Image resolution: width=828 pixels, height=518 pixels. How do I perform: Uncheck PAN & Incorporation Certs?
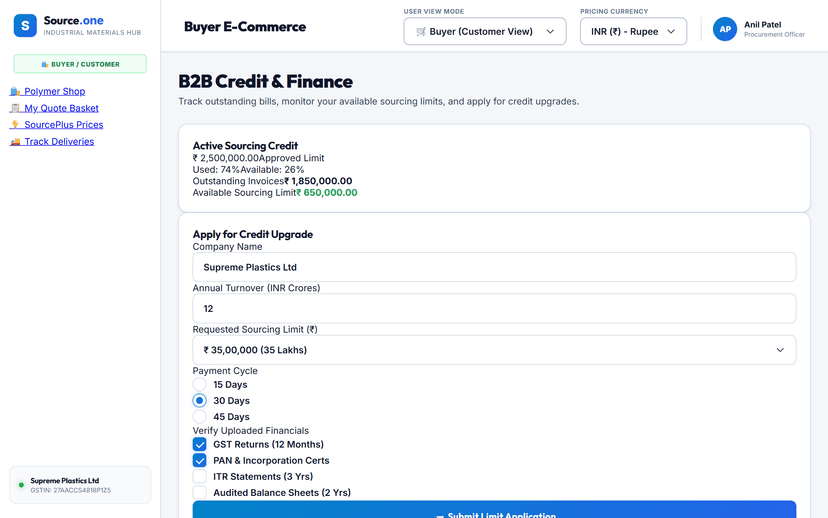200,460
